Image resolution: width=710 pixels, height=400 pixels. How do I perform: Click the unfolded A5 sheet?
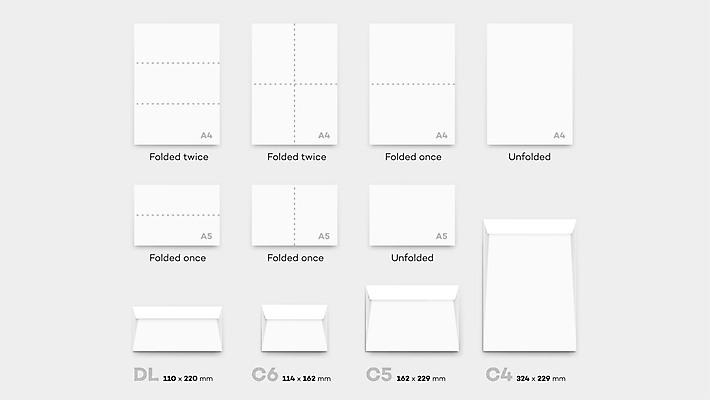click(412, 215)
